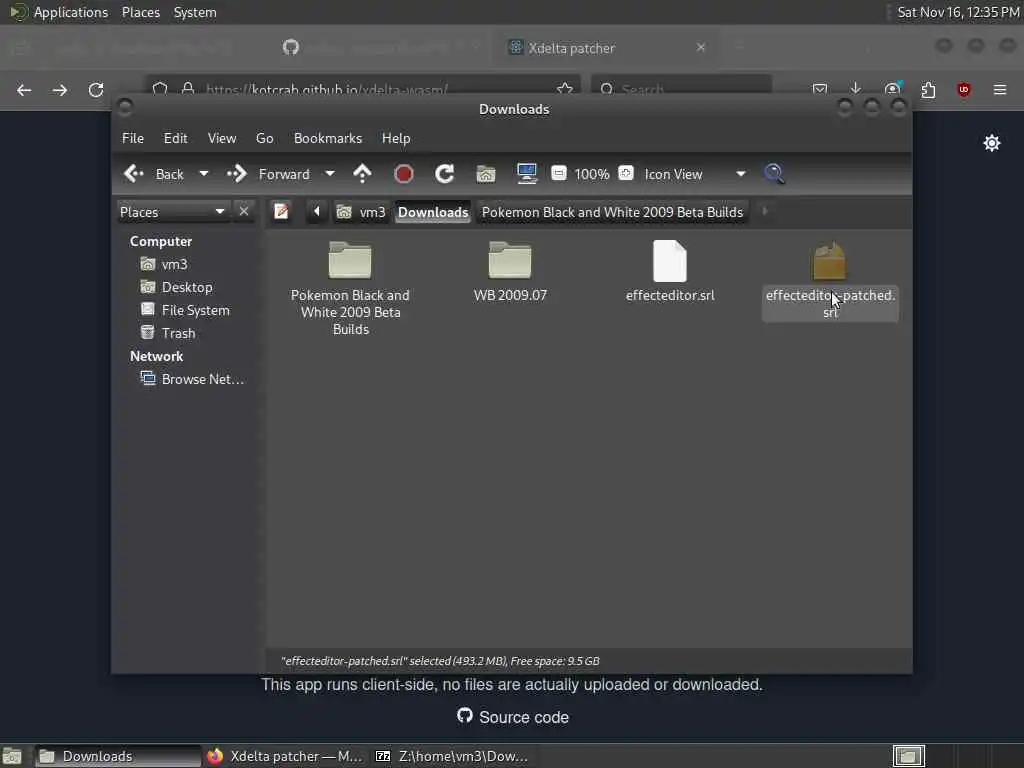This screenshot has width=1024, height=768.
Task: Open the Computer icon in toolbar
Action: click(526, 174)
